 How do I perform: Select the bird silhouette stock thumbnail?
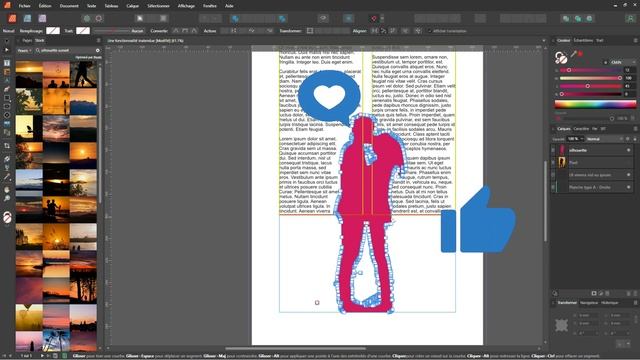click(x=29, y=129)
